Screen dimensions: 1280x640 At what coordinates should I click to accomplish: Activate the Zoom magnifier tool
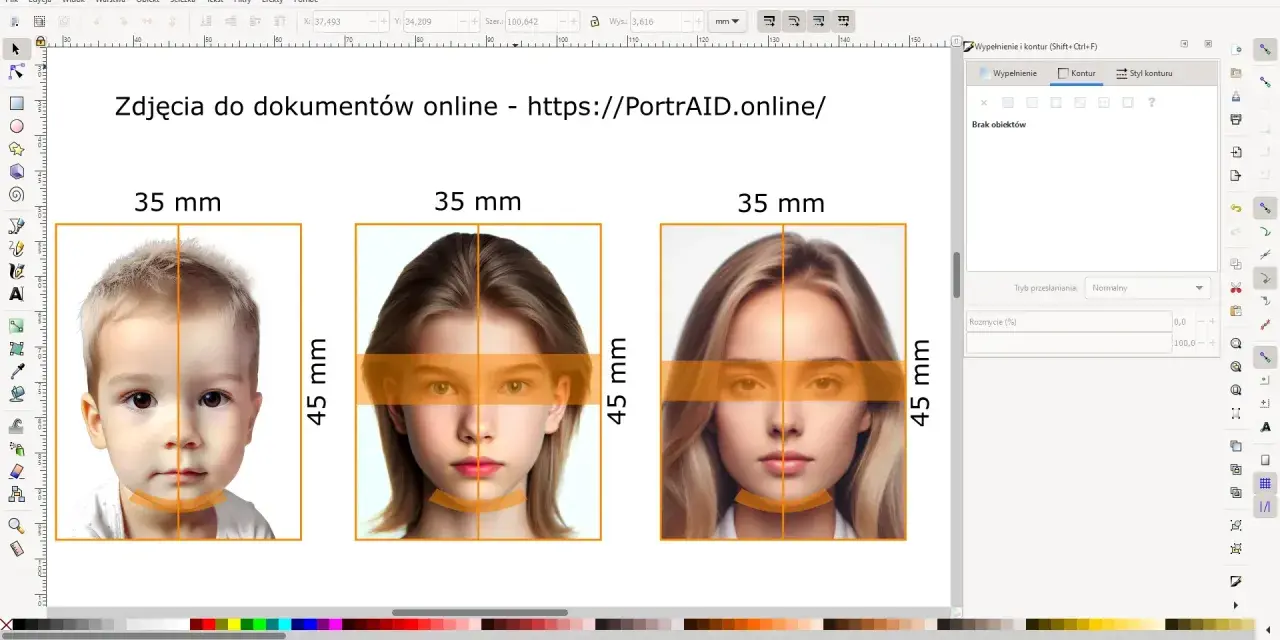point(16,525)
